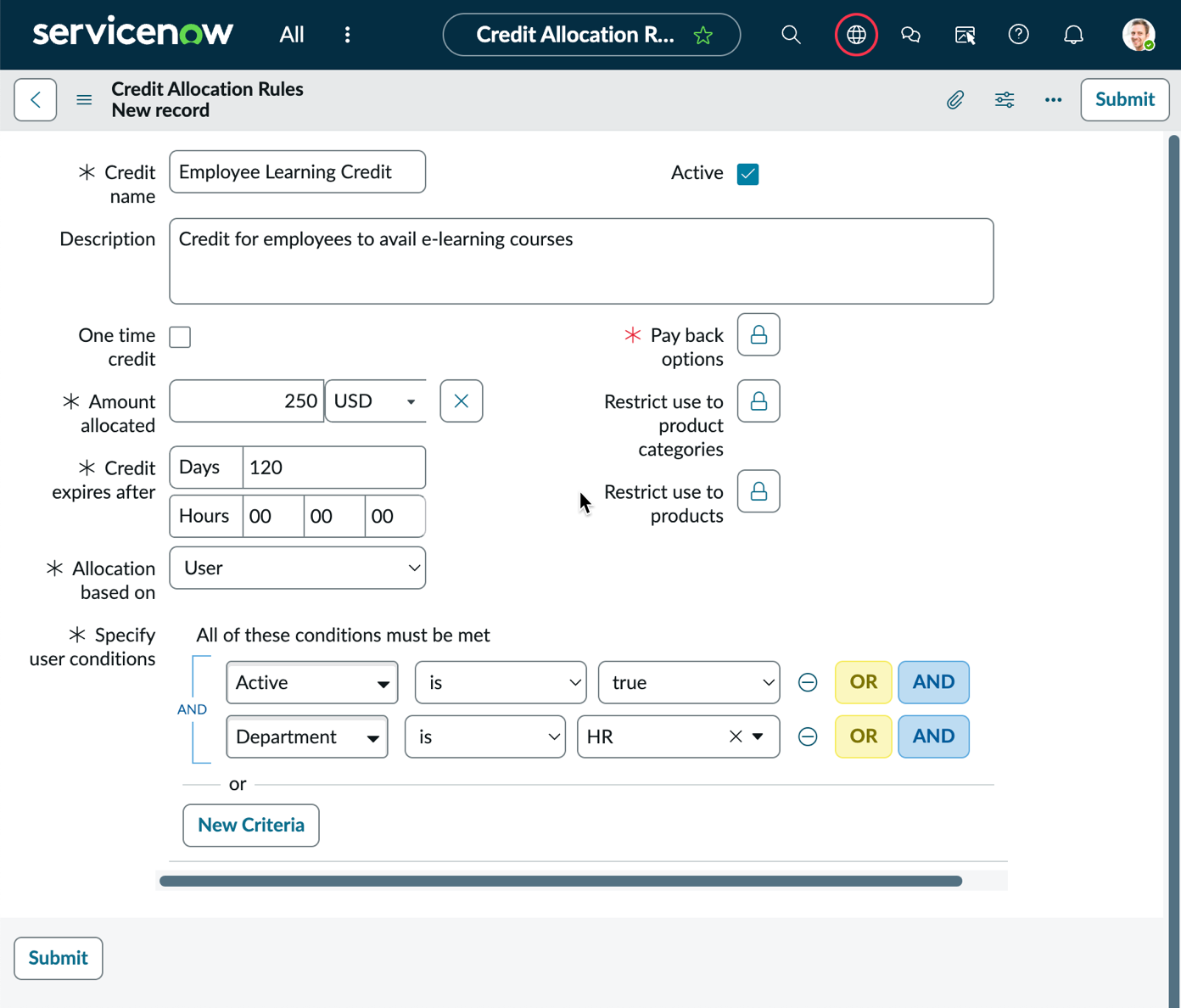Image resolution: width=1181 pixels, height=1008 pixels.
Task: Add AND to Department condition row
Action: click(x=933, y=736)
